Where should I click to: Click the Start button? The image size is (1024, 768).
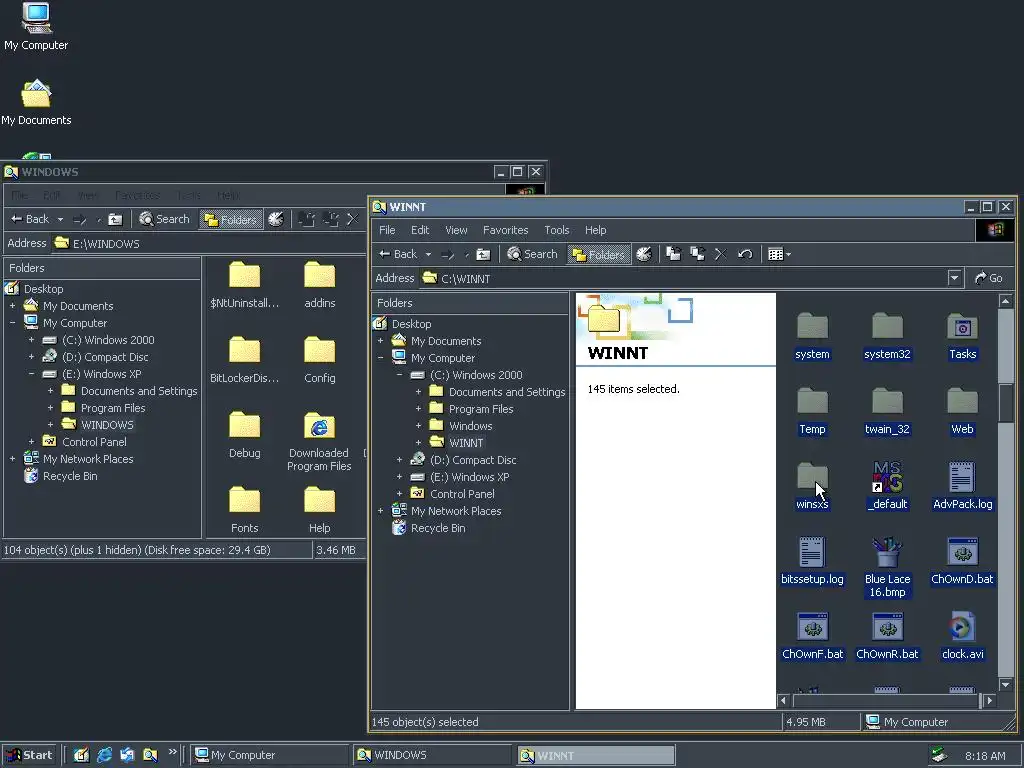pos(28,756)
